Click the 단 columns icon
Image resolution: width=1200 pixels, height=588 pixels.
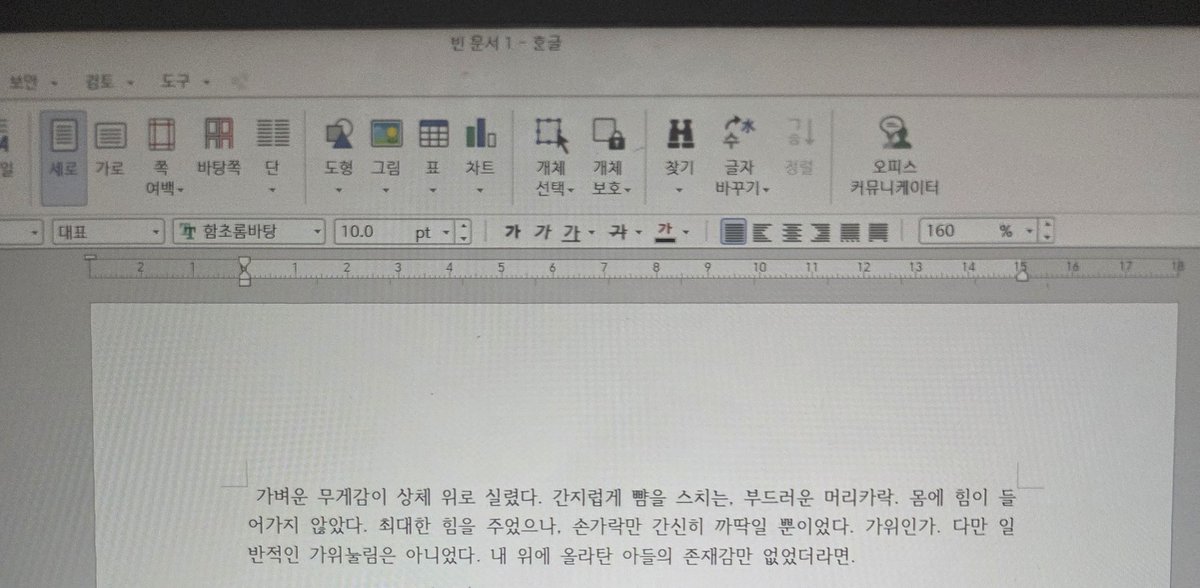point(273,132)
